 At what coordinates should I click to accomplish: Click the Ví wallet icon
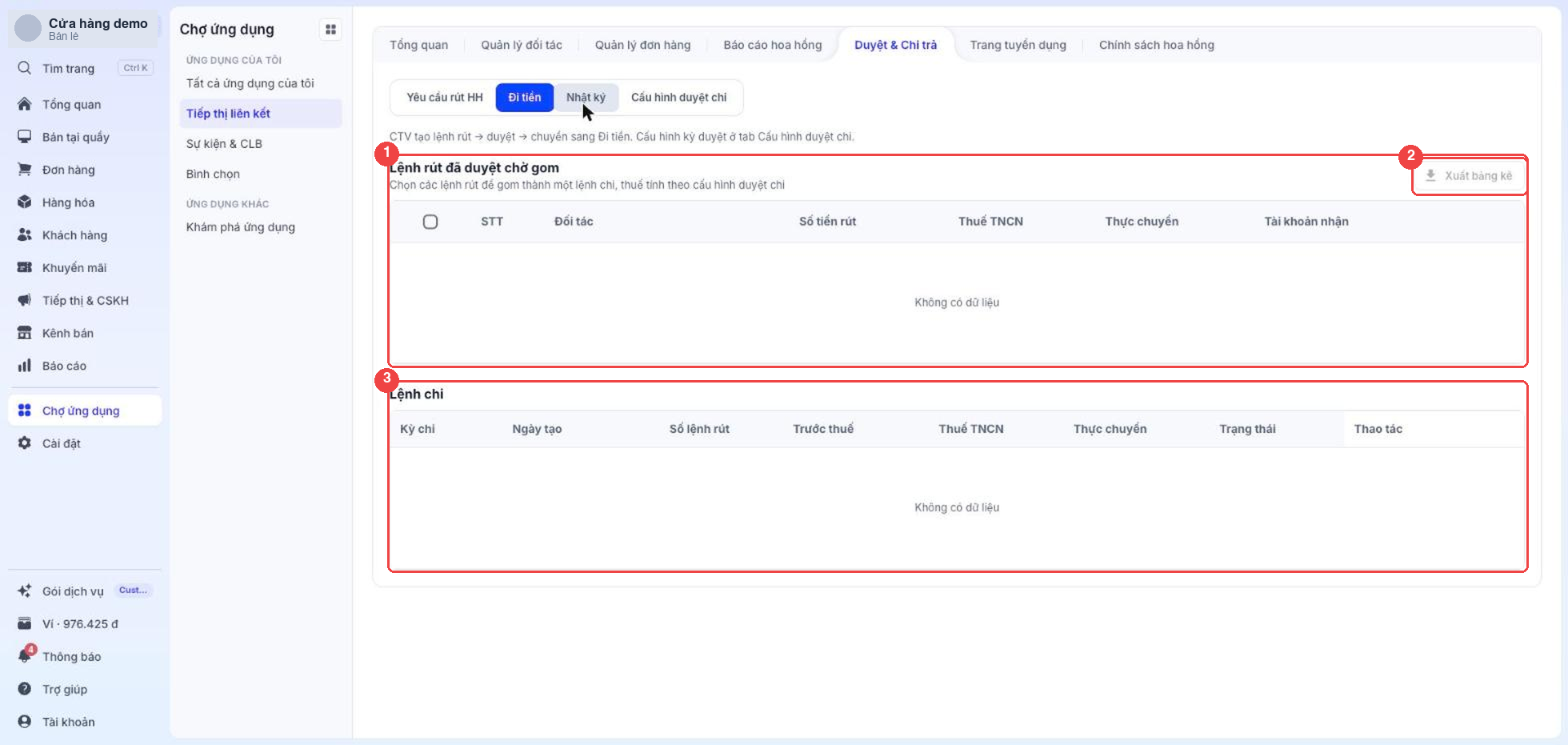(x=25, y=624)
